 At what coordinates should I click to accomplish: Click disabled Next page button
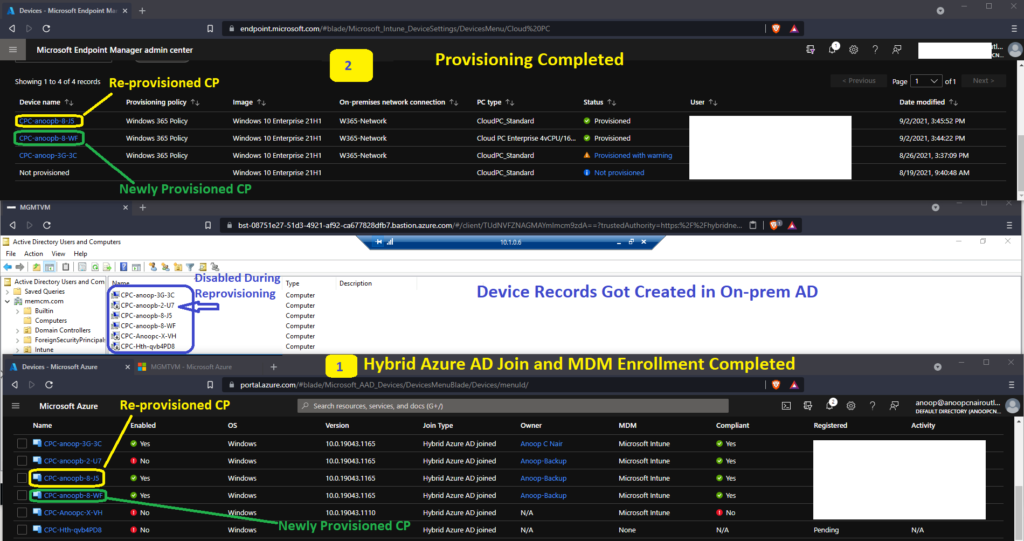click(983, 81)
